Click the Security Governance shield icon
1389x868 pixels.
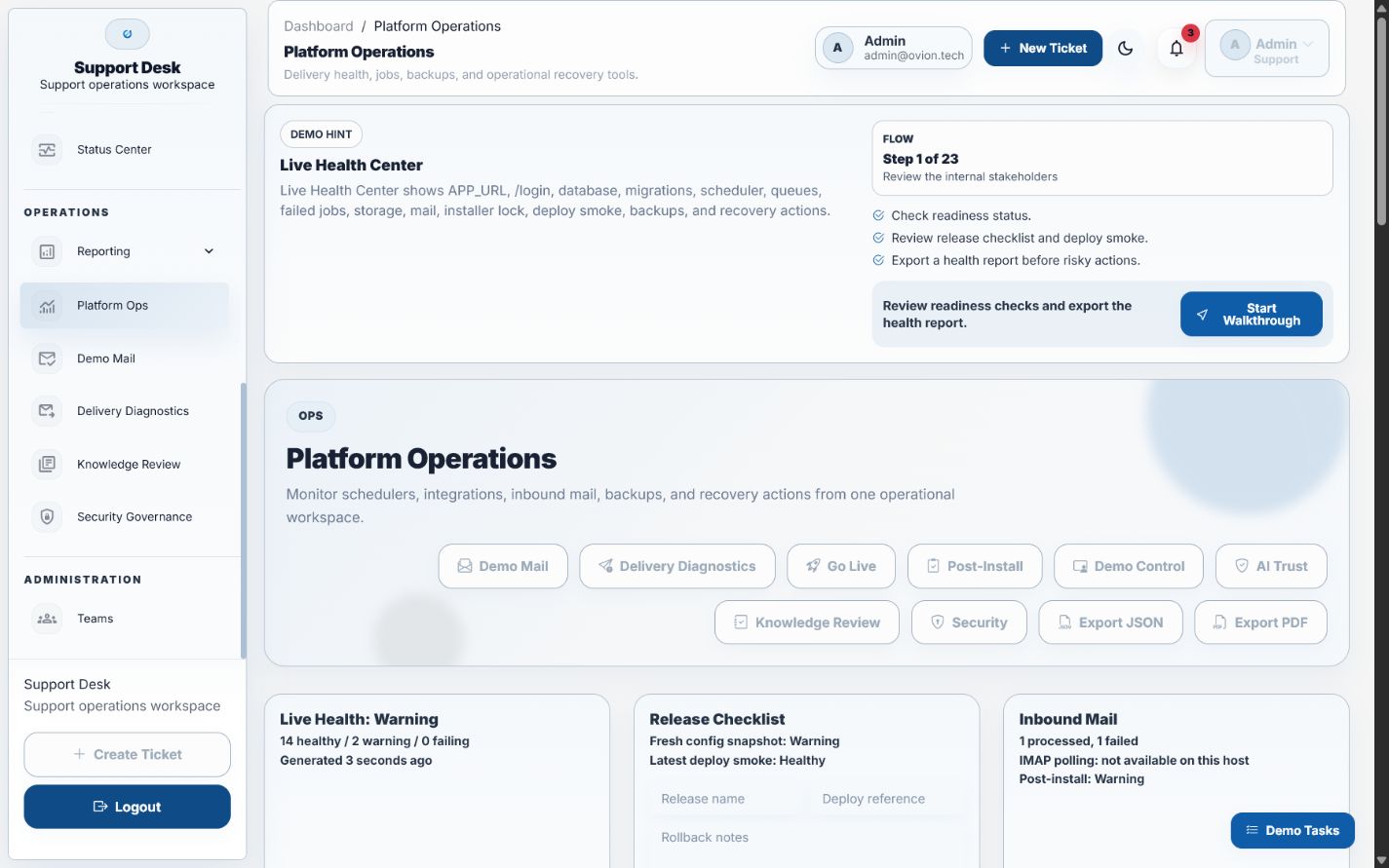click(47, 517)
